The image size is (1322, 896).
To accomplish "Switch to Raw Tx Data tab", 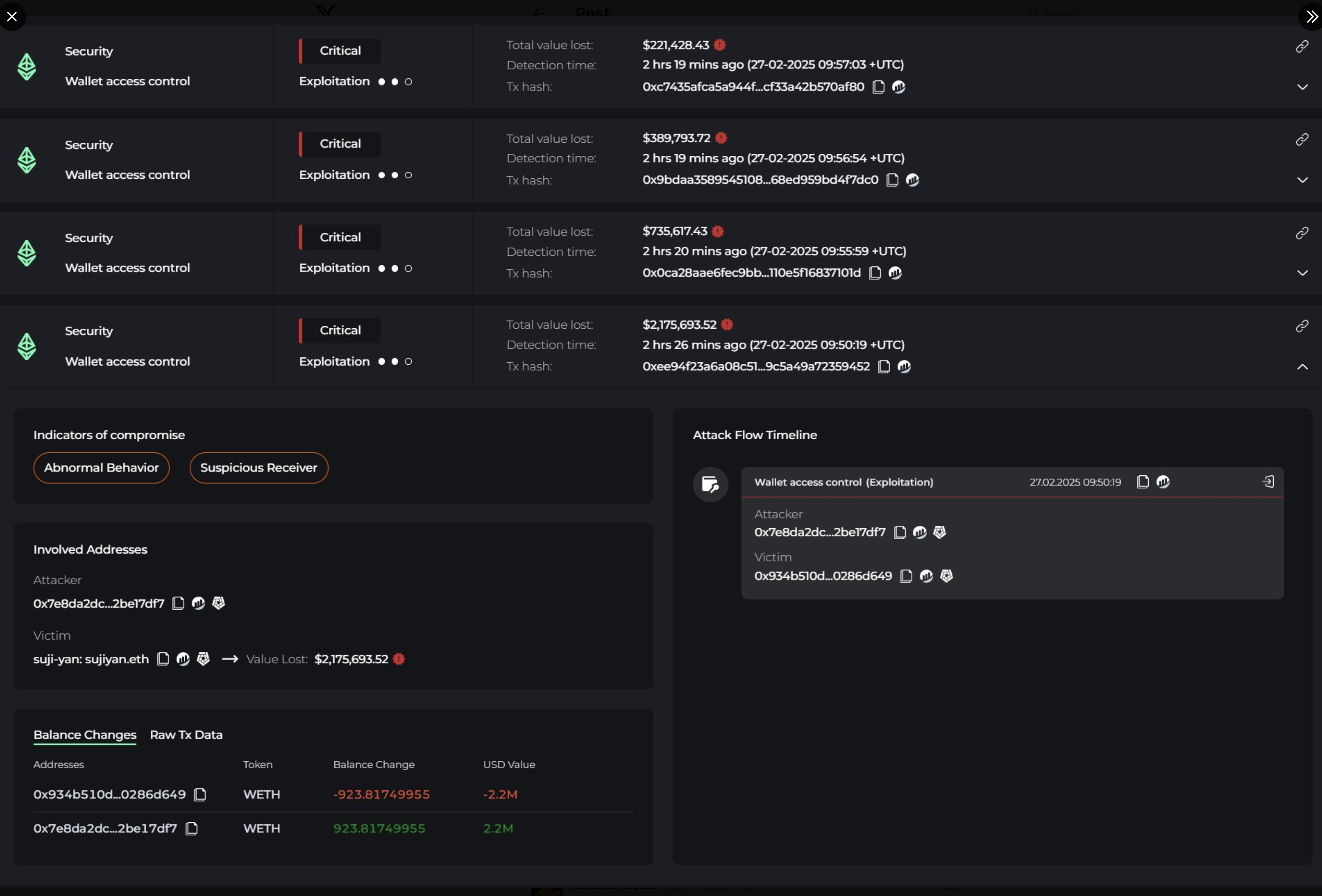I will [186, 734].
